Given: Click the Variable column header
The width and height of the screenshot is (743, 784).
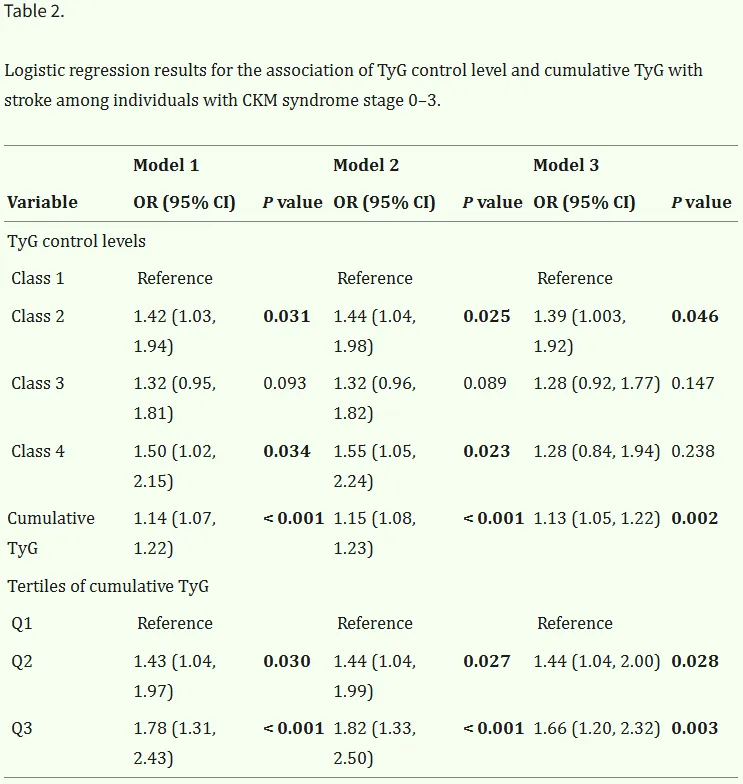Looking at the screenshot, I should point(42,202).
